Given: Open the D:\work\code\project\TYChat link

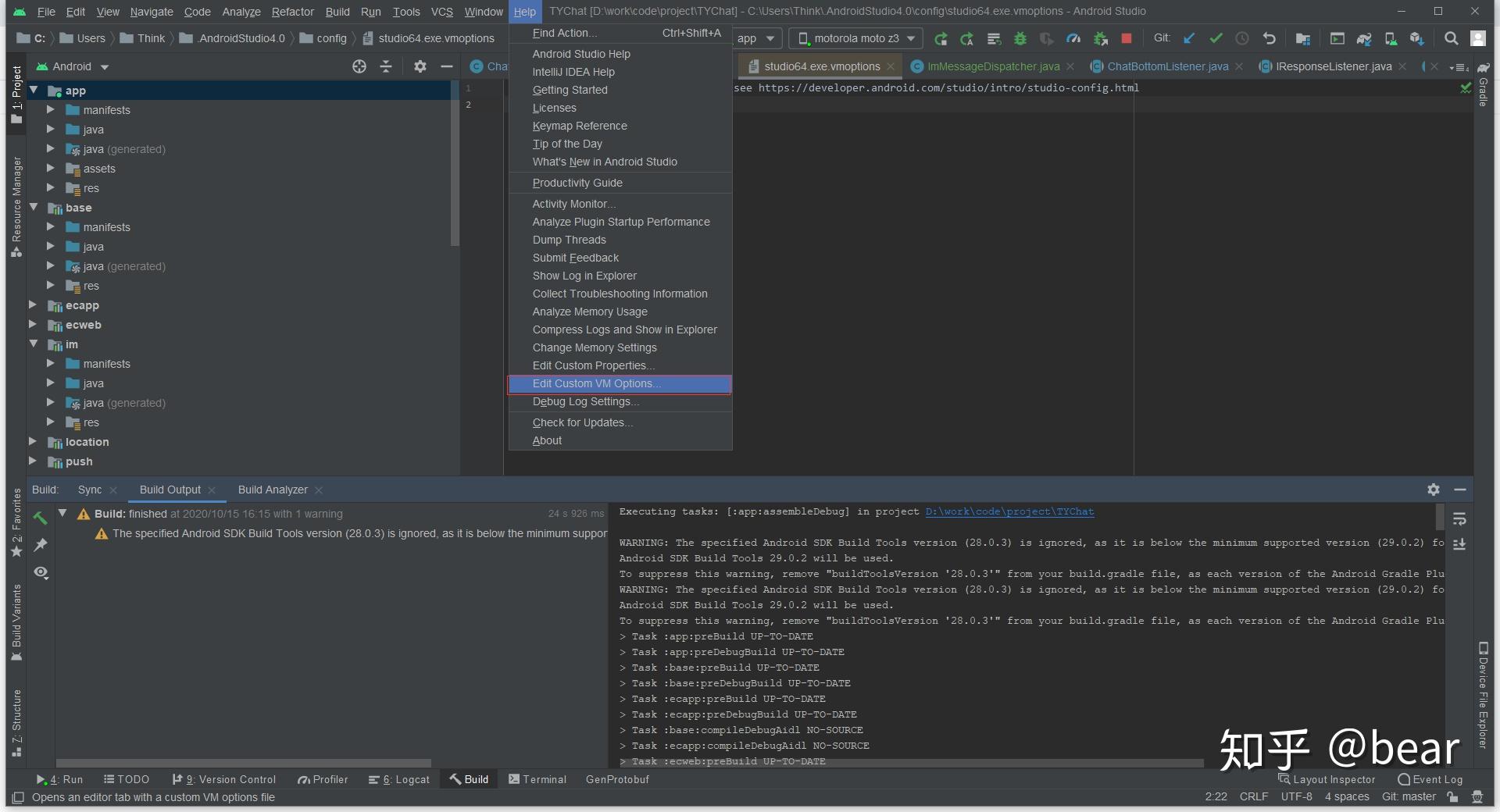Looking at the screenshot, I should coord(1009,511).
